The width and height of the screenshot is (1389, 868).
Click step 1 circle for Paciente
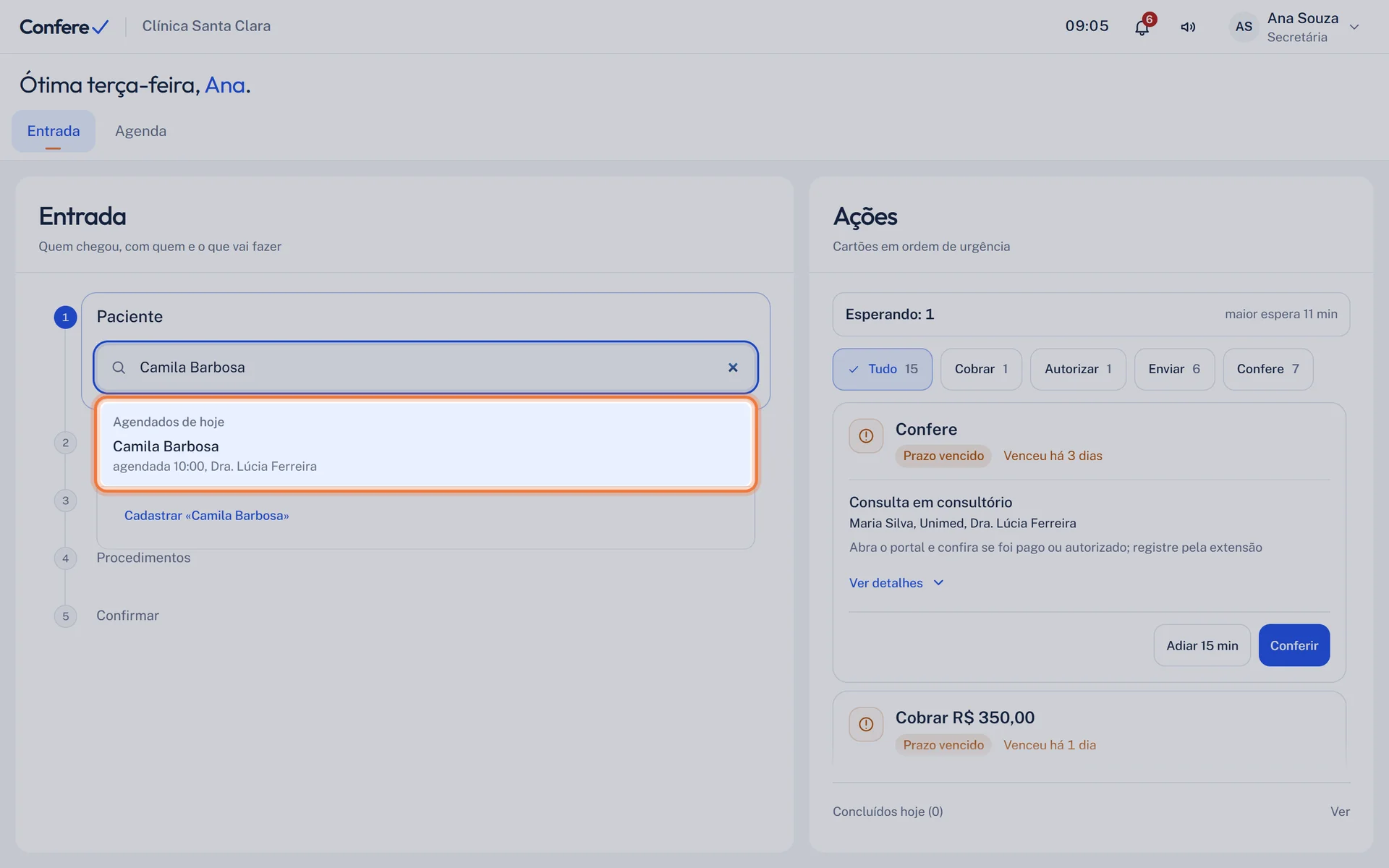[x=65, y=317]
